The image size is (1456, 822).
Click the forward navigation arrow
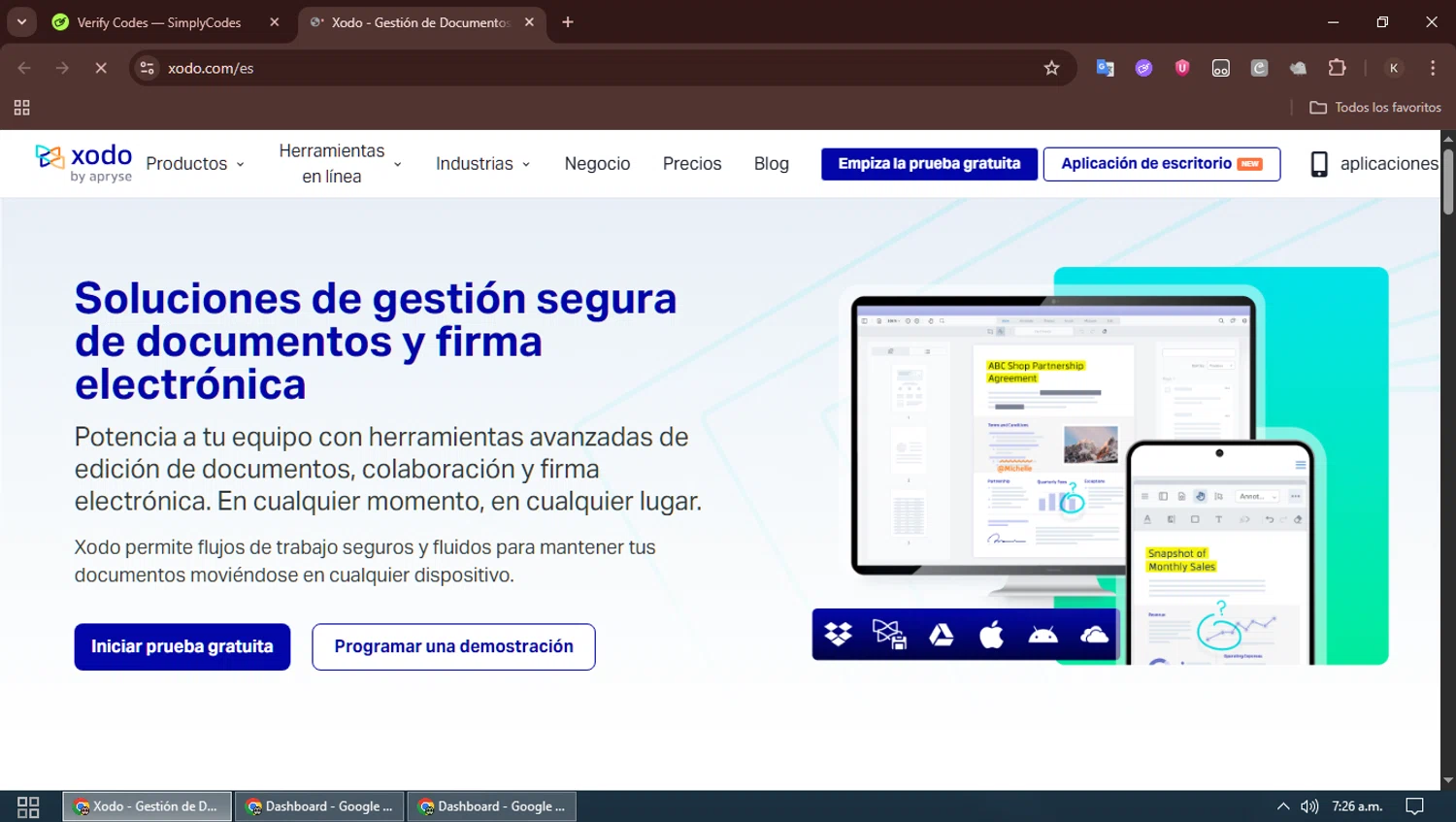[62, 68]
